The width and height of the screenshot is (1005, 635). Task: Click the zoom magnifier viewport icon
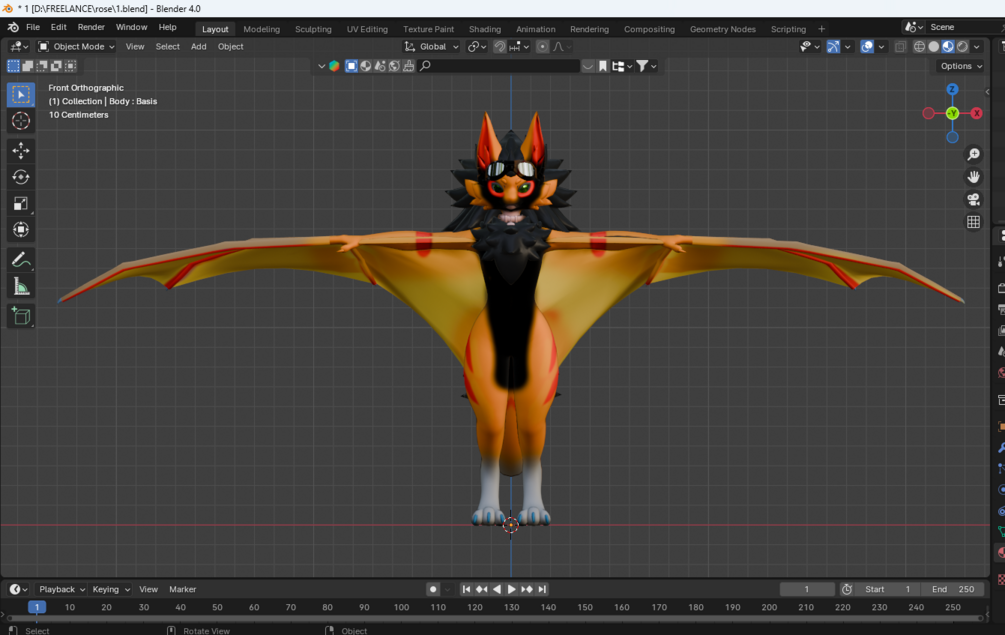(973, 154)
